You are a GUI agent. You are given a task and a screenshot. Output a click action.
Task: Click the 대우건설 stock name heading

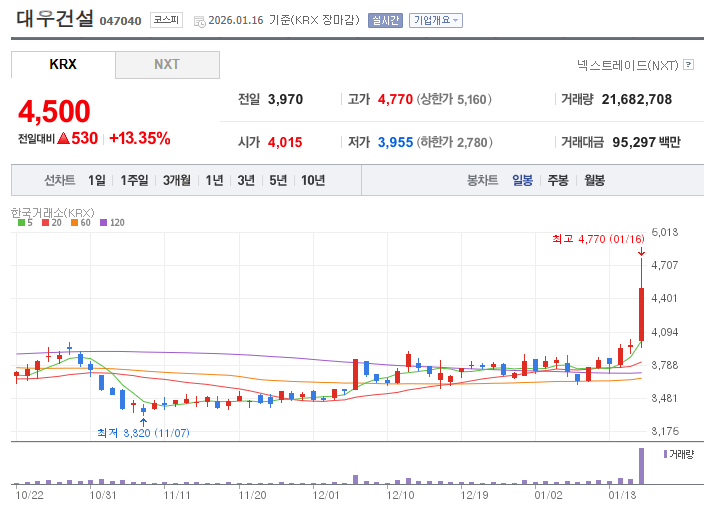click(55, 19)
